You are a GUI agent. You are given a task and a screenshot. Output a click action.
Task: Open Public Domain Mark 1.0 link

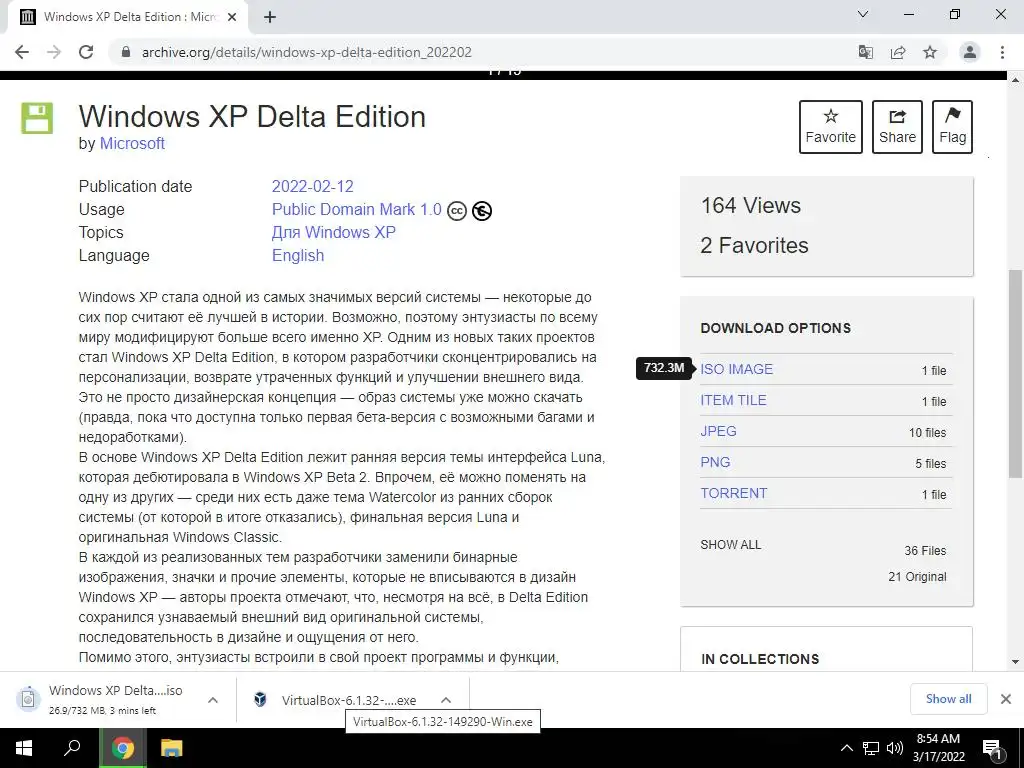(357, 210)
